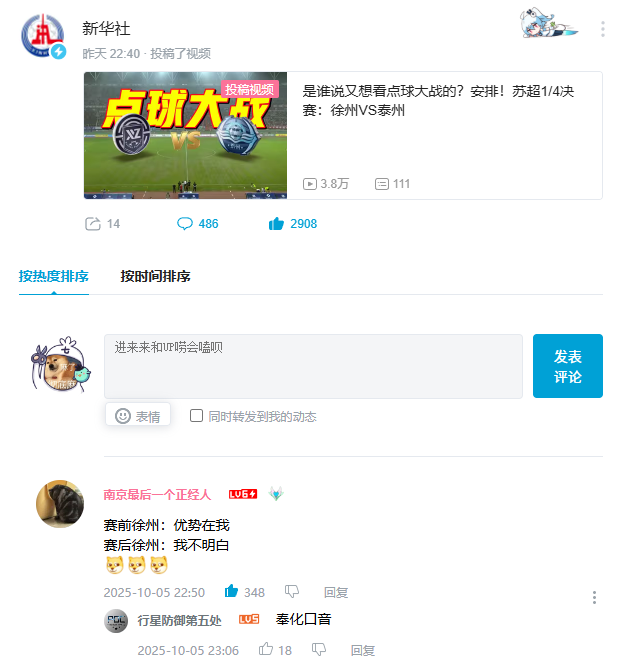Switch to 按时间排序 tab
Image resolution: width=620 pixels, height=661 pixels.
point(155,277)
